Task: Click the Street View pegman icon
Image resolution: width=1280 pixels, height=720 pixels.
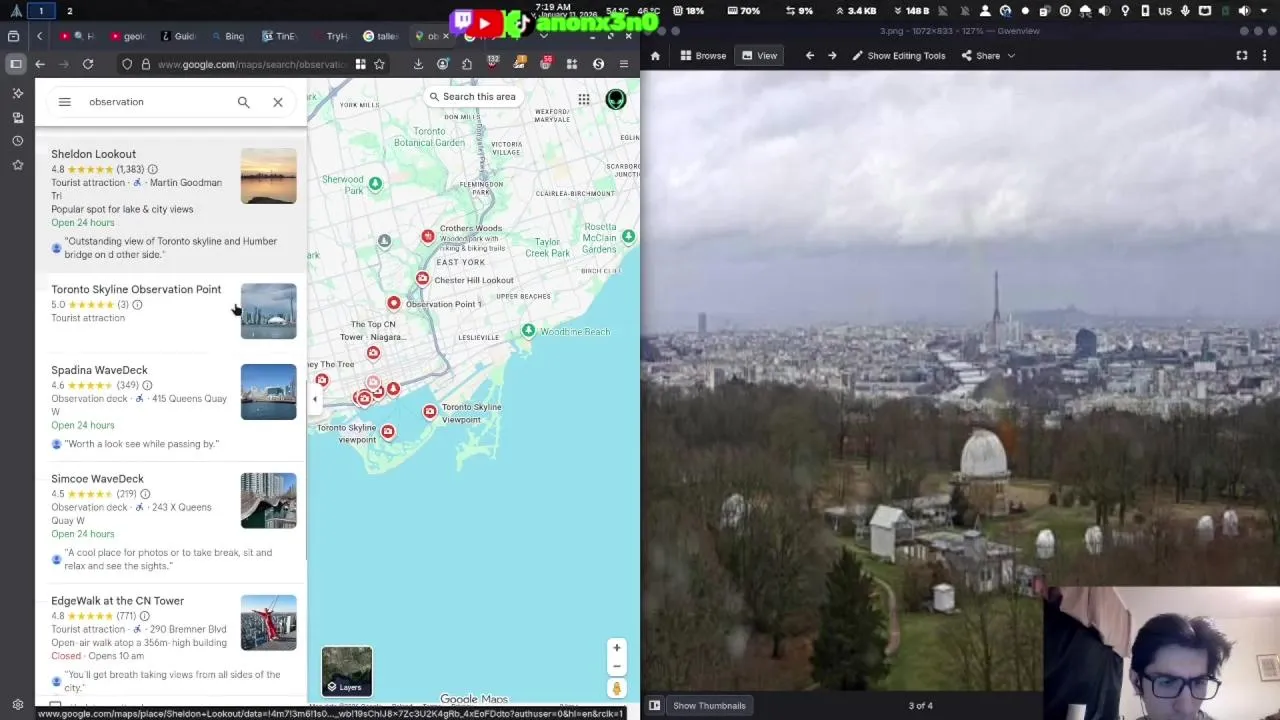Action: tap(617, 688)
